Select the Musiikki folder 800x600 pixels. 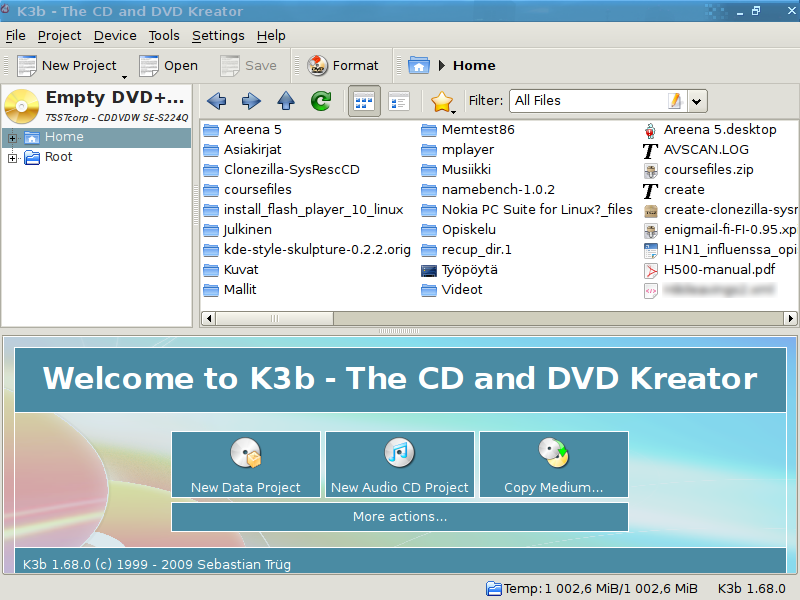pyautogui.click(x=456, y=169)
